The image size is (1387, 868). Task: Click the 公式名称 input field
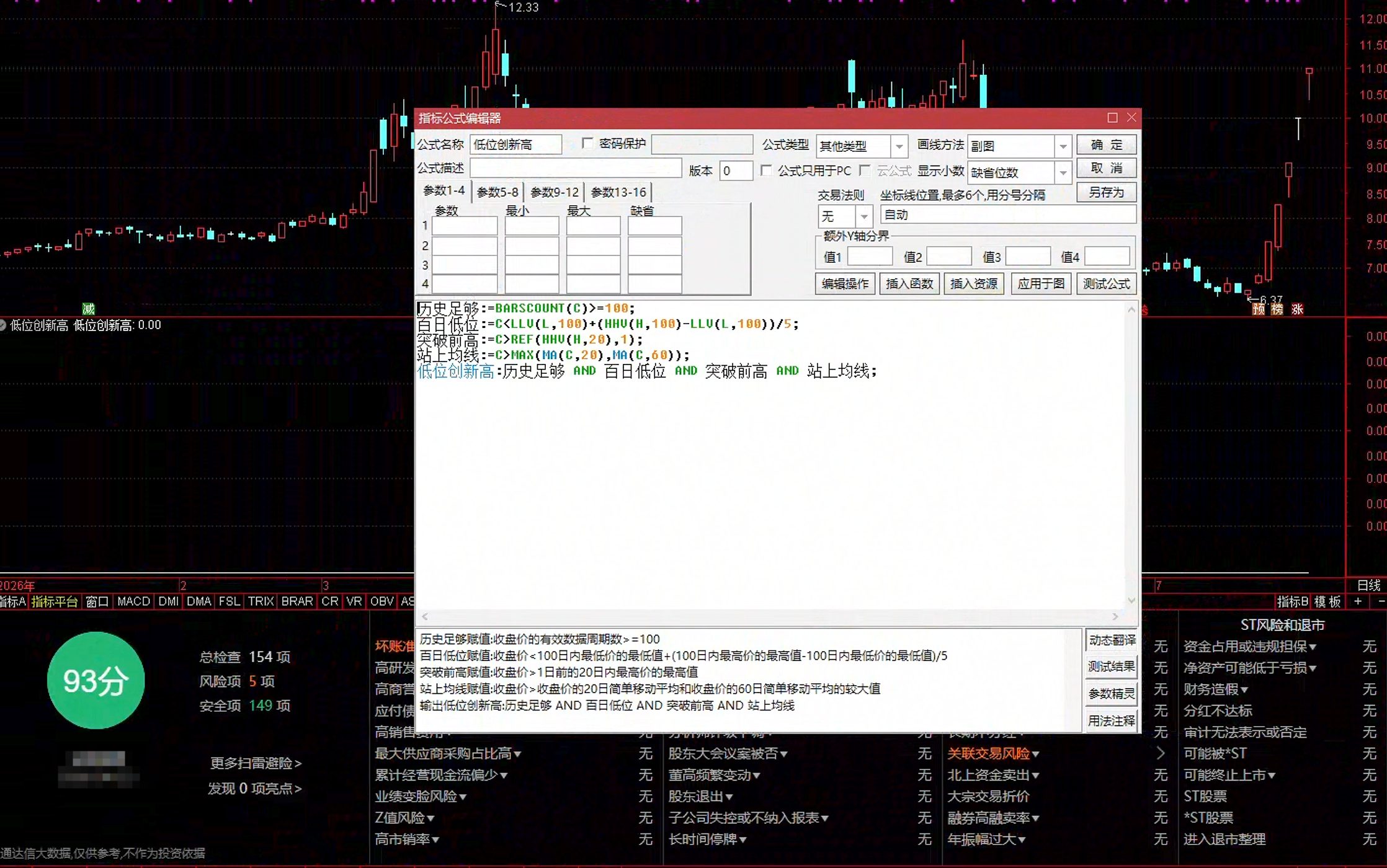click(515, 145)
